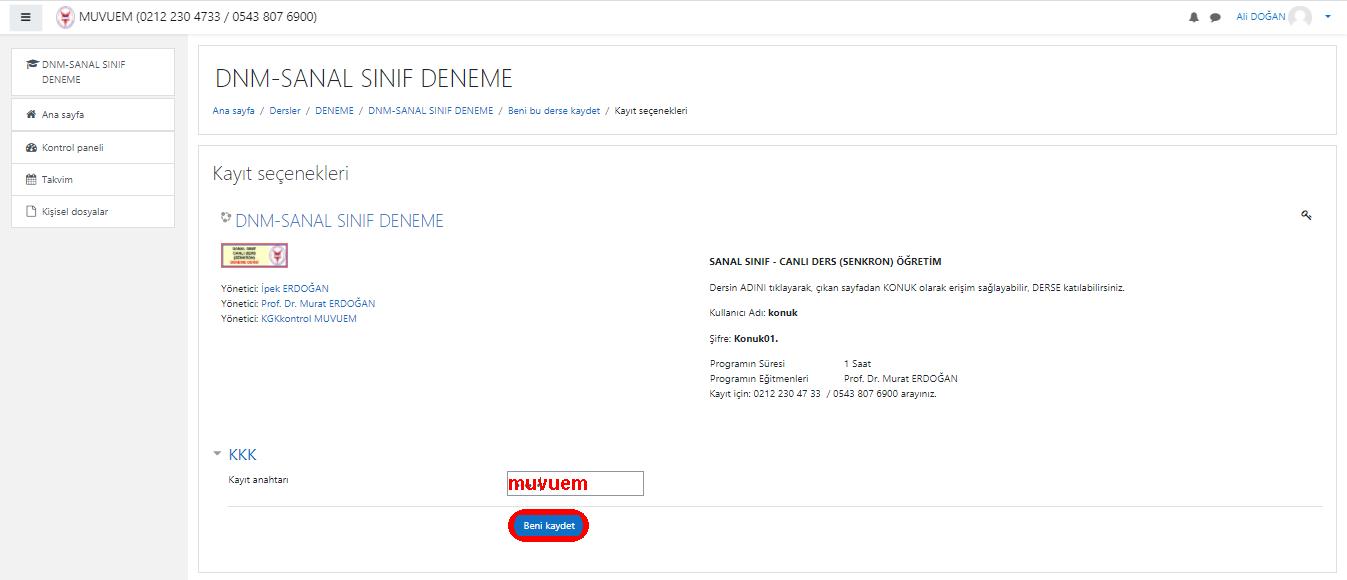Open the DNM-SANAL SINIF DENEME course heading link
1347x580 pixels.
click(x=339, y=221)
